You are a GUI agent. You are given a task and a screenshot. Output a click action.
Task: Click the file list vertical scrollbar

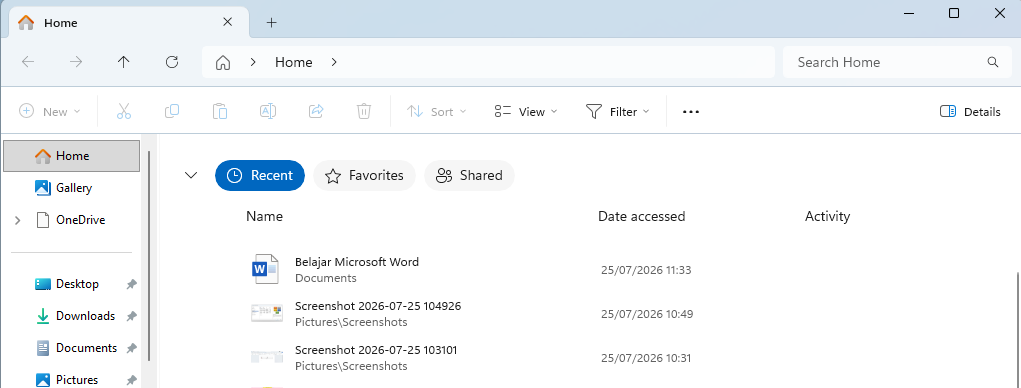(x=1017, y=330)
